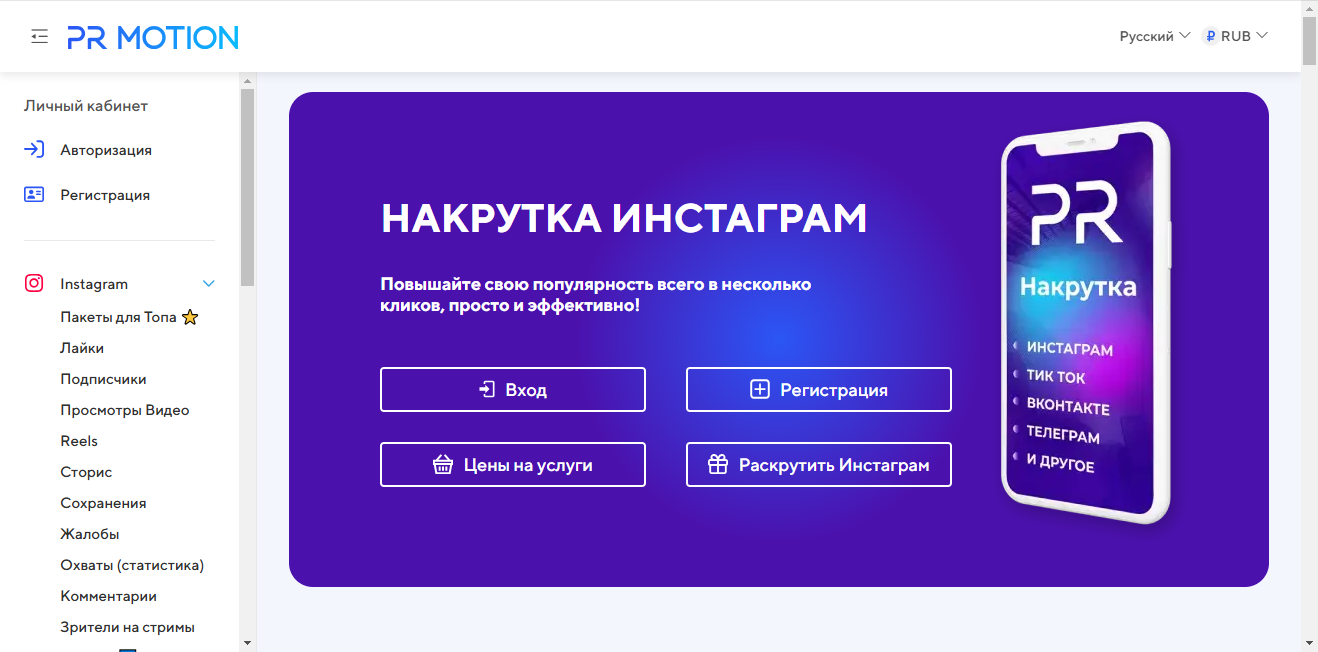Click the Цены на услуги button
Screen dimensions: 1318x652
pyautogui.click(x=513, y=465)
